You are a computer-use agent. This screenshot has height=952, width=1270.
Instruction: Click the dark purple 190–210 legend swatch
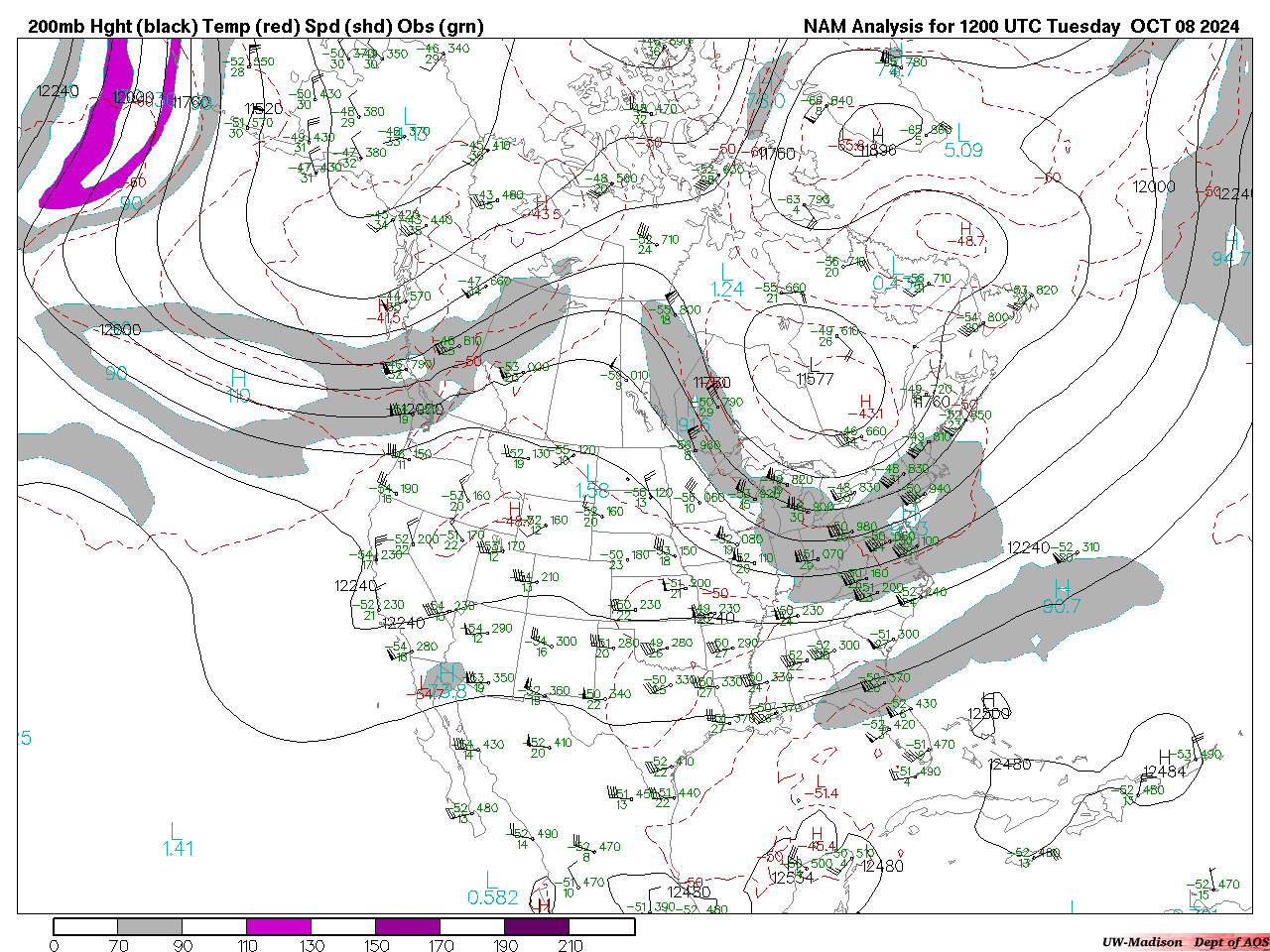(x=537, y=926)
